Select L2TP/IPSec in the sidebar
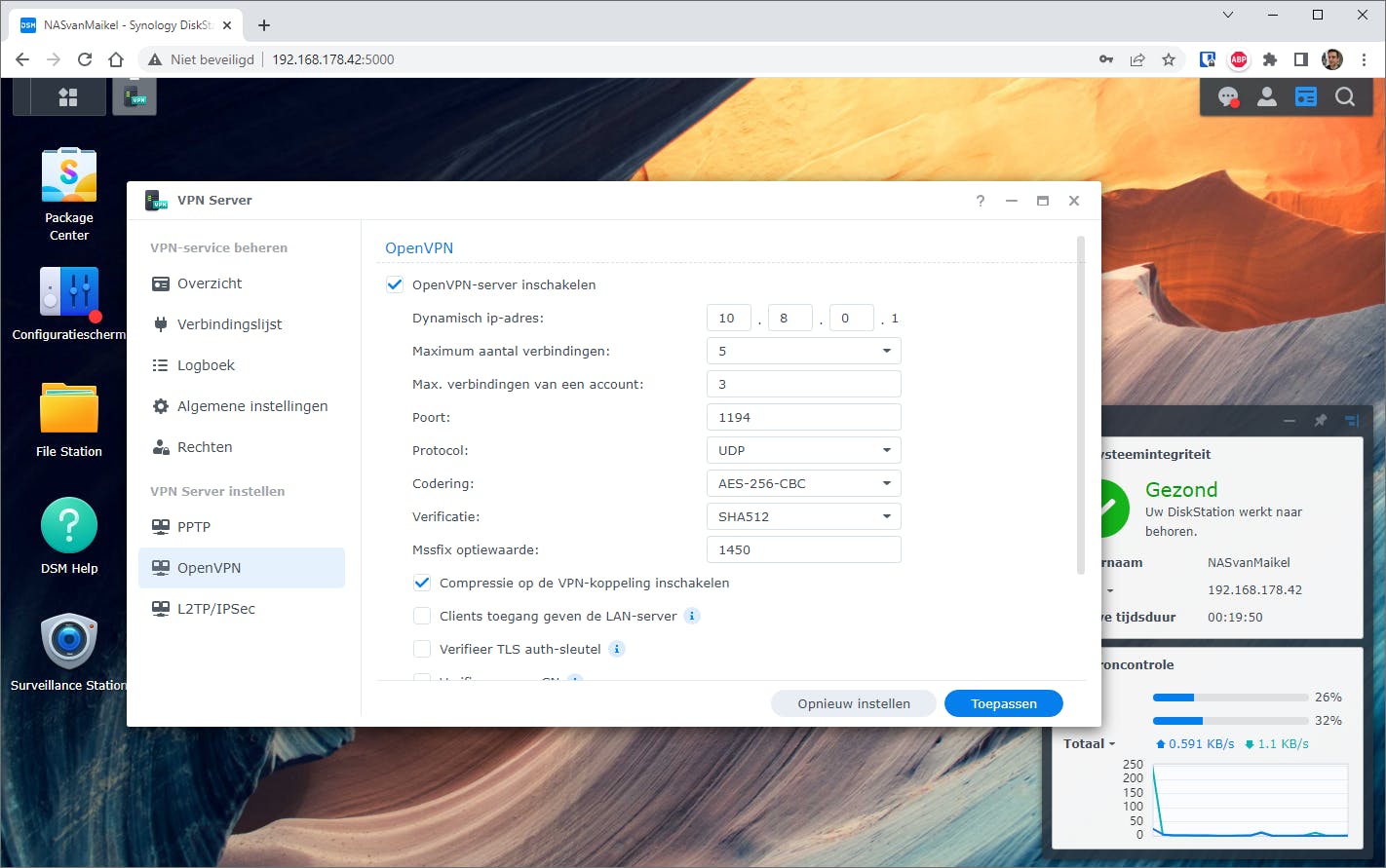 tap(242, 609)
